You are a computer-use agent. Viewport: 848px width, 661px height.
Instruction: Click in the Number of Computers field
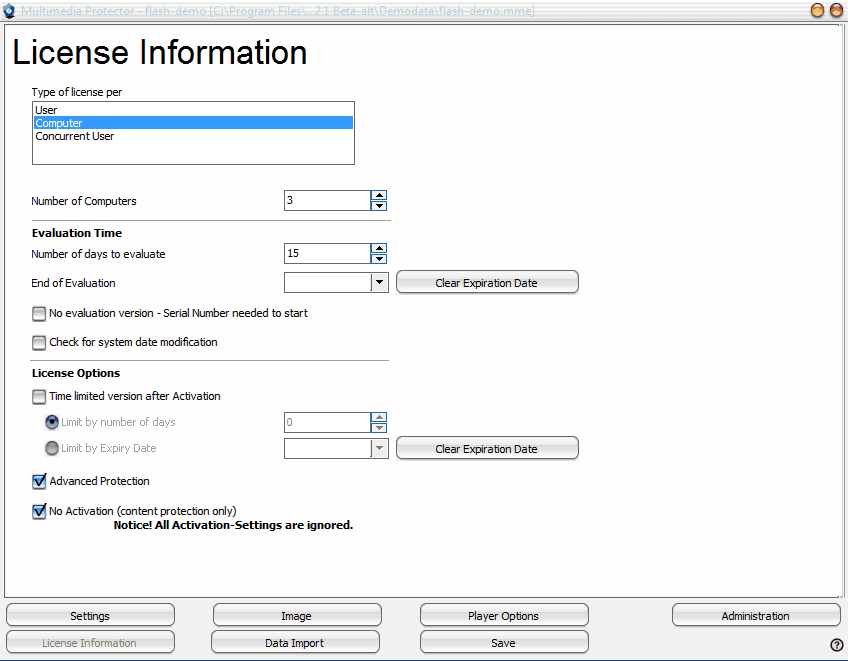pyautogui.click(x=326, y=201)
